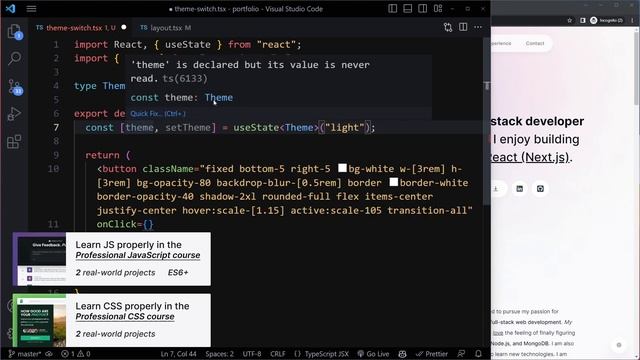The width and height of the screenshot is (640, 360).
Task: Click the LinkedIn icon on portfolio page
Action: pyautogui.click(x=520, y=189)
